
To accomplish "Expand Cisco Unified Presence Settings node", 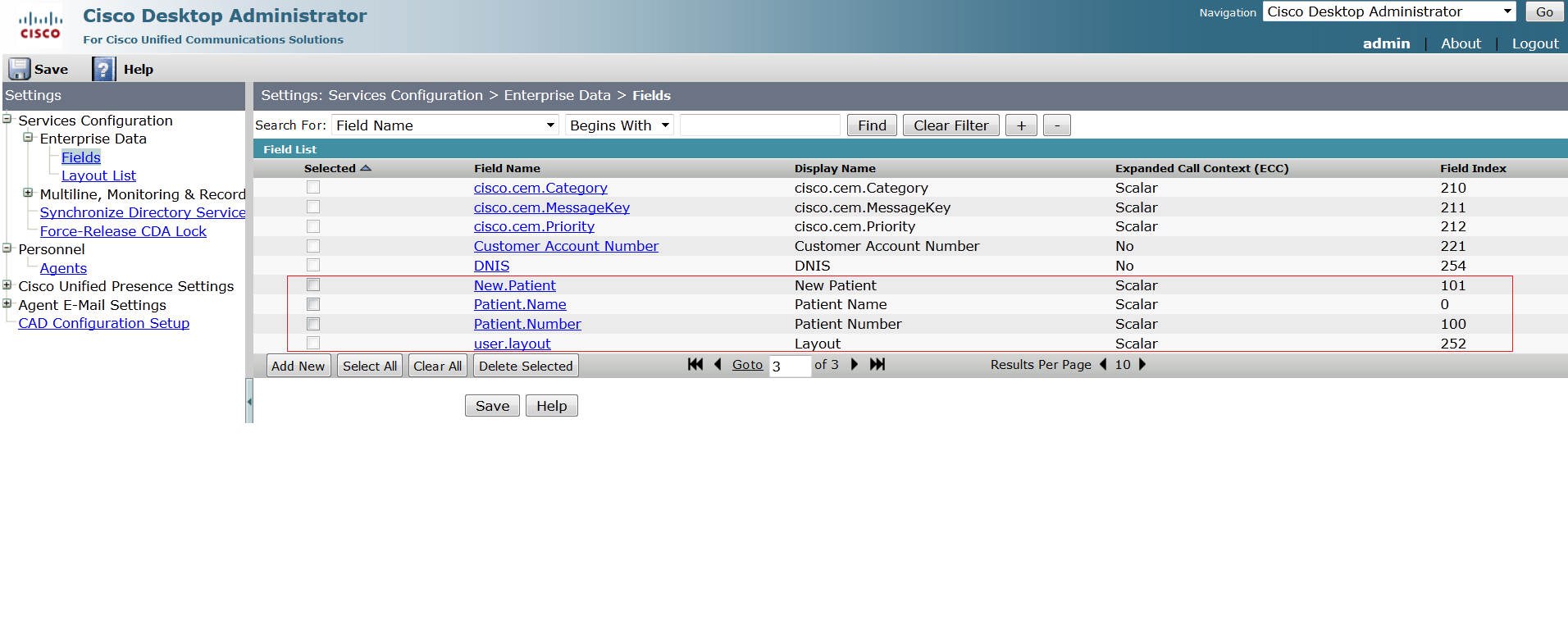I will coord(7,285).
